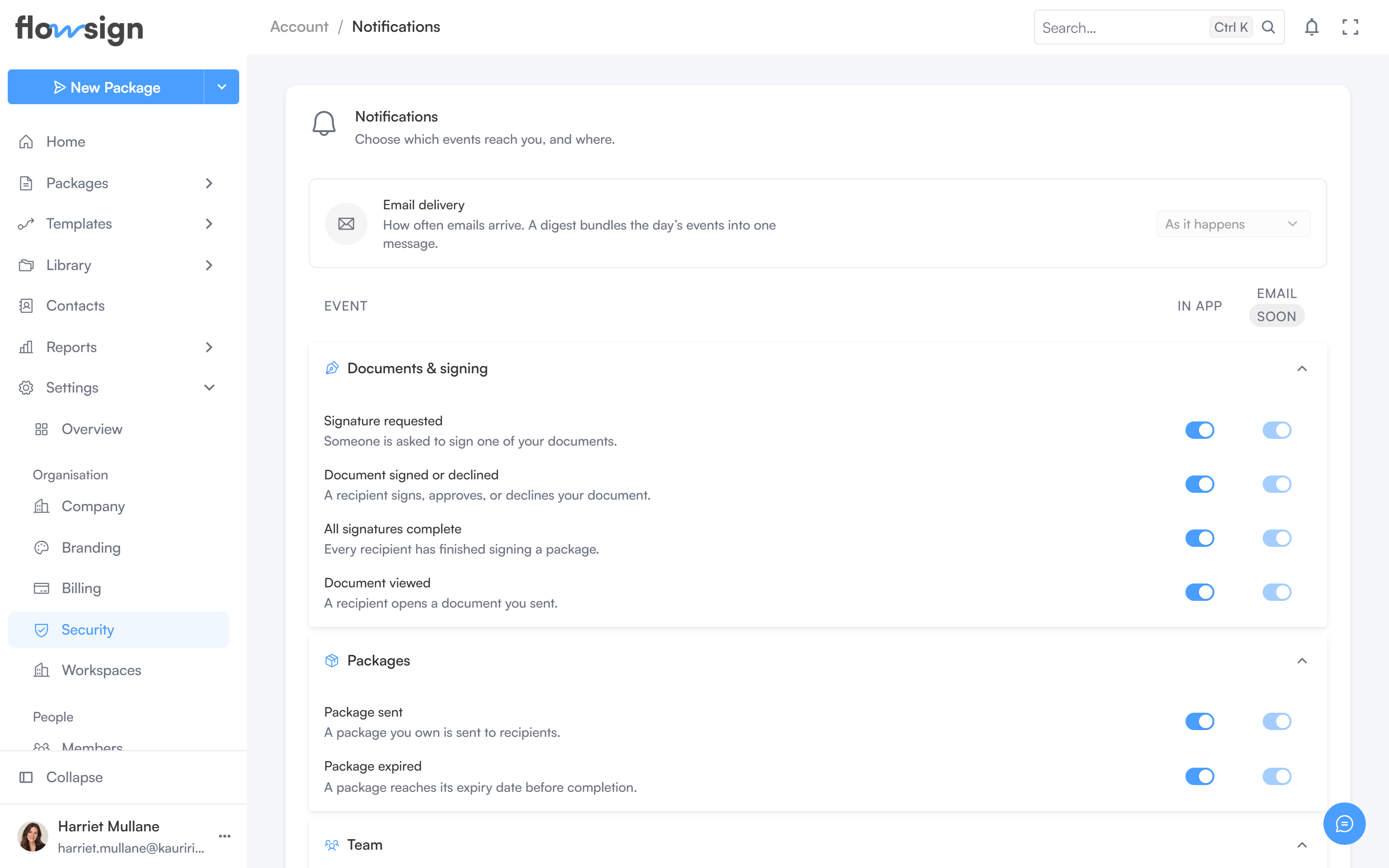Screen dimensions: 1389x868
Task: Open the New Package dropdown arrow
Action: coord(221,87)
